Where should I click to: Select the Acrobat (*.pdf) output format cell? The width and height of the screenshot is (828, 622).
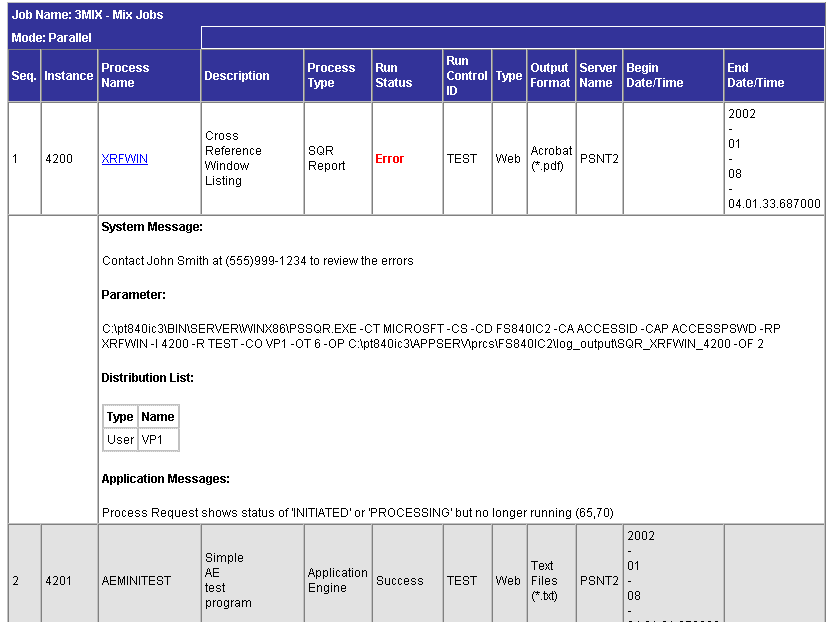[550, 158]
